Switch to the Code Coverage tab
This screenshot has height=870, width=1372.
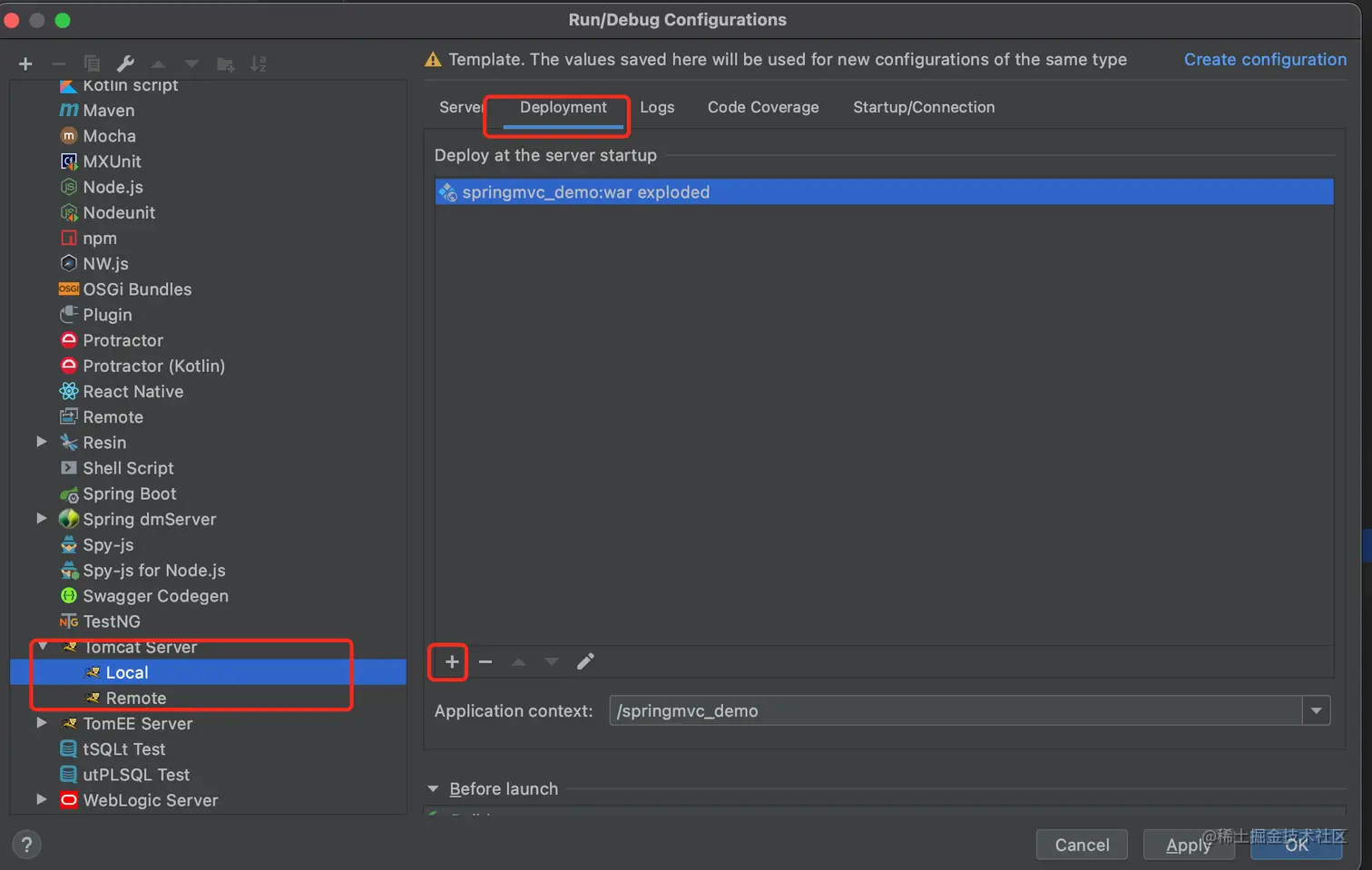pos(763,107)
